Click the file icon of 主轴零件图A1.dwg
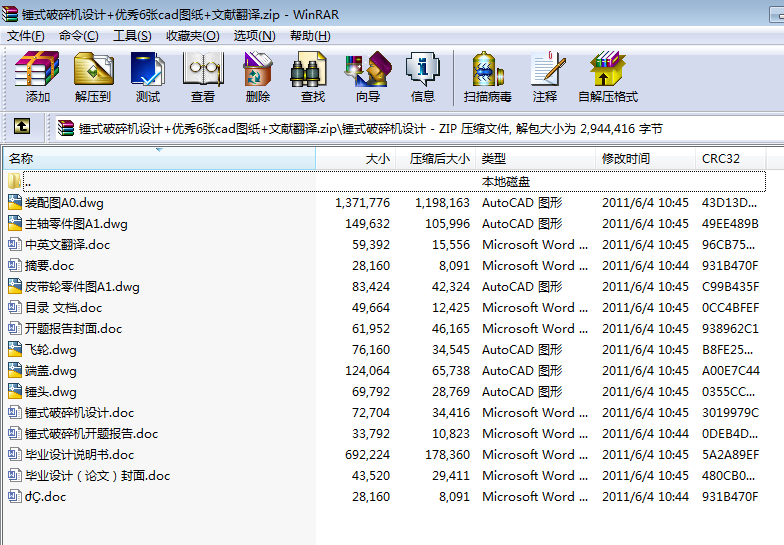The height and width of the screenshot is (545, 784). (x=15, y=224)
